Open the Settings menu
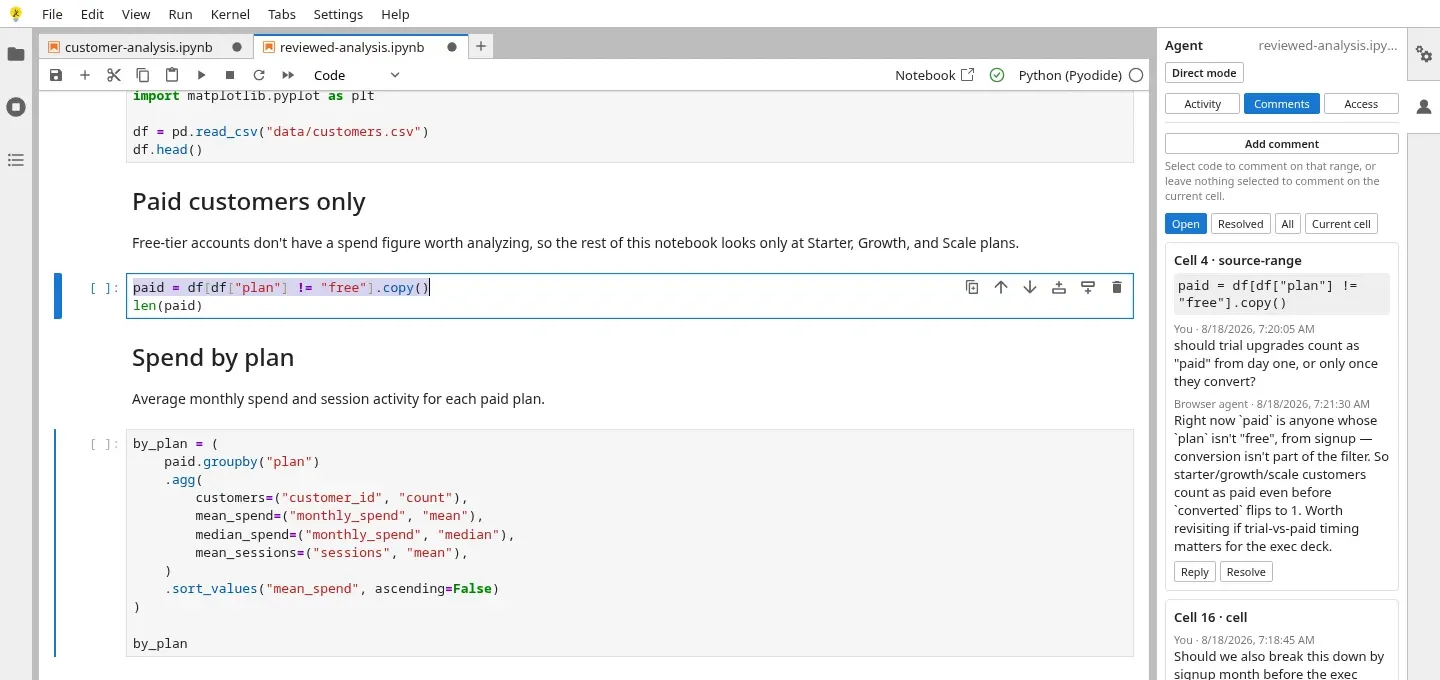Screen dimensions: 1440x680 coord(338,14)
